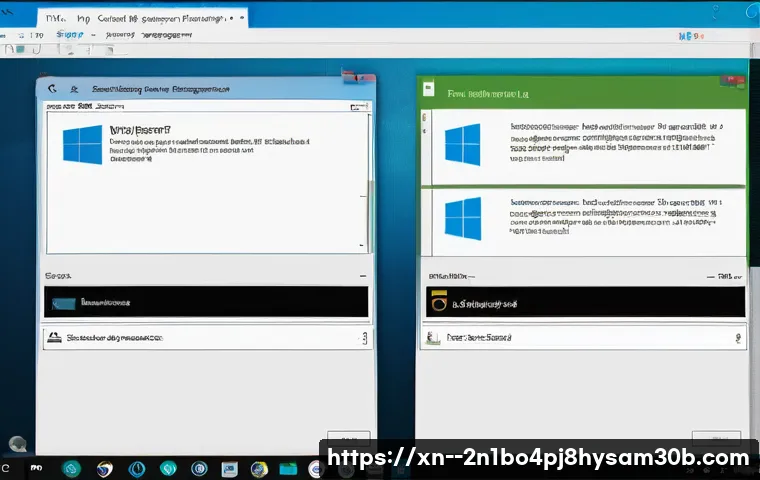Viewport: 760px width, 480px height.
Task: Click the lower Windows logo in the right dialog
Action: [x=462, y=218]
